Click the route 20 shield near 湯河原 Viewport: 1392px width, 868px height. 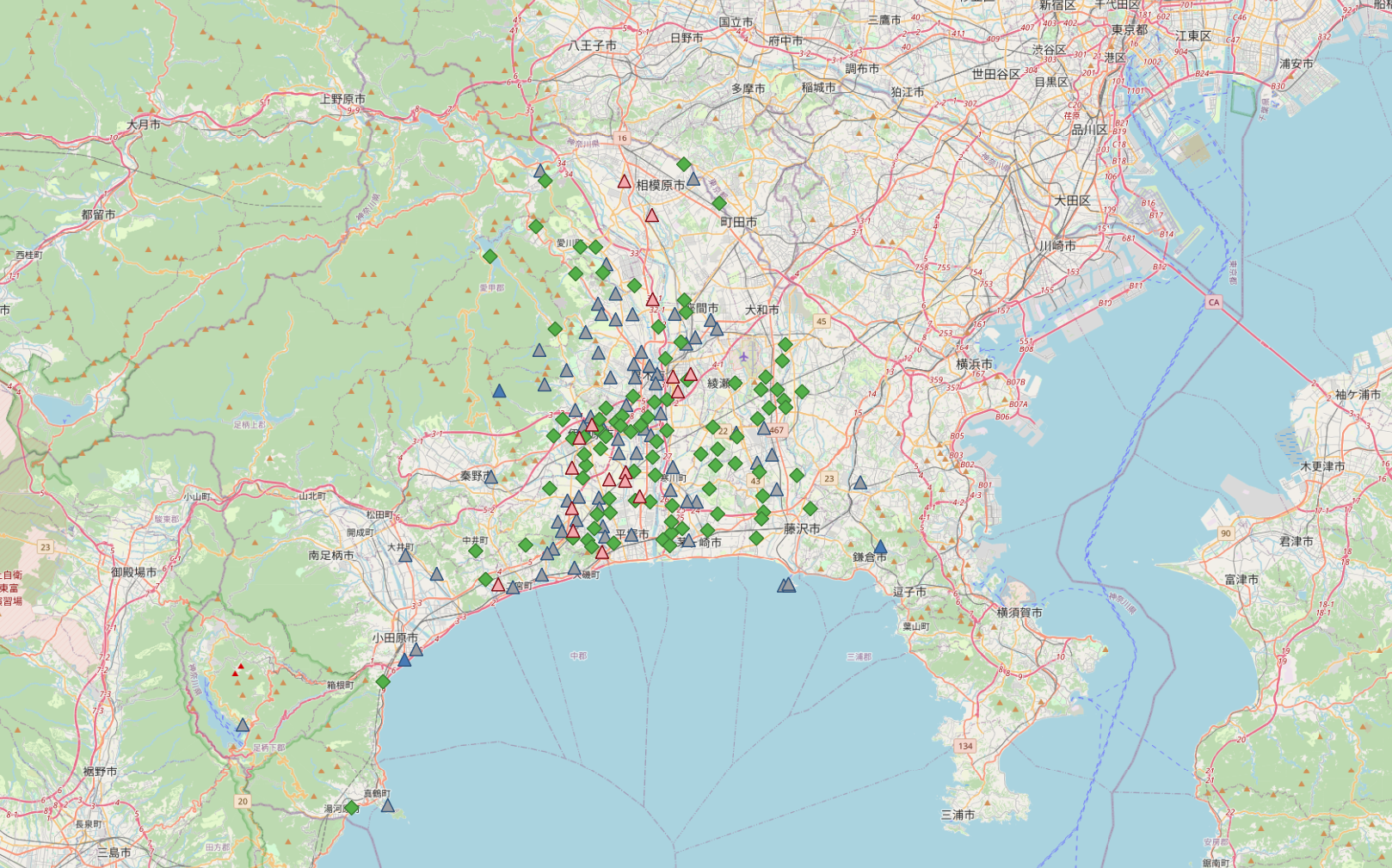tap(243, 801)
